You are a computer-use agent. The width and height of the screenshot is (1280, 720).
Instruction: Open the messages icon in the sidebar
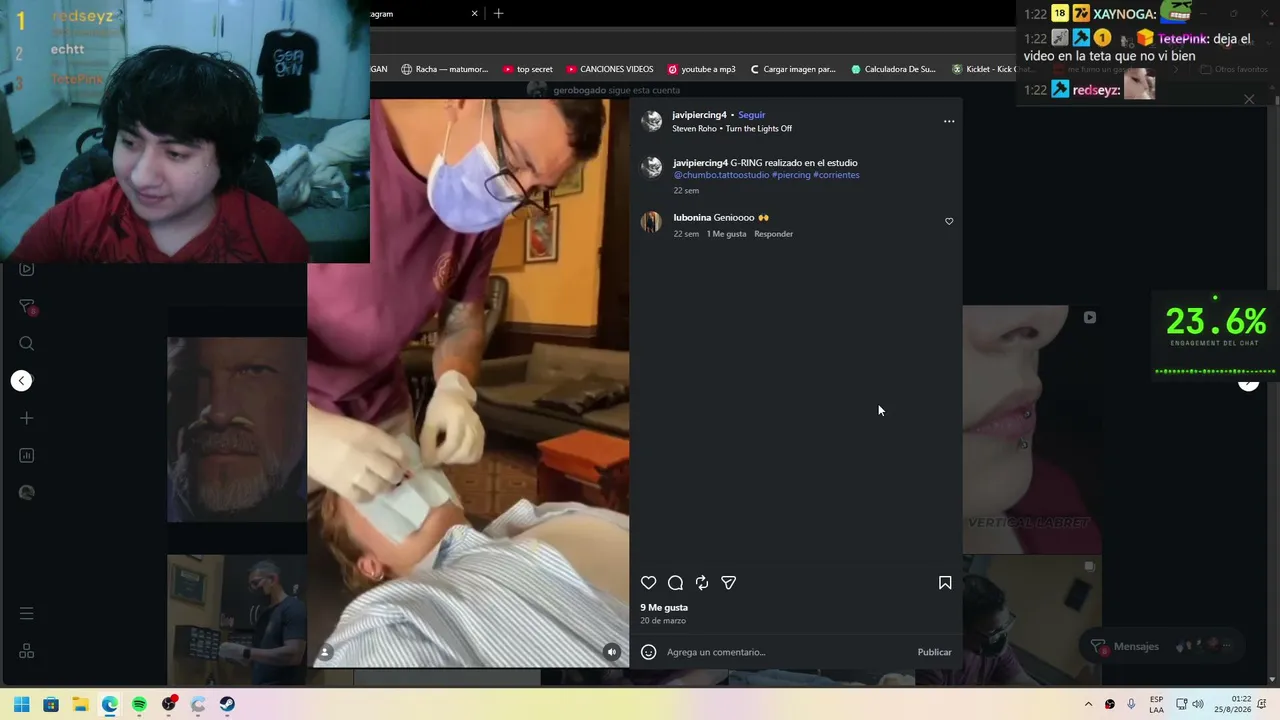click(27, 307)
